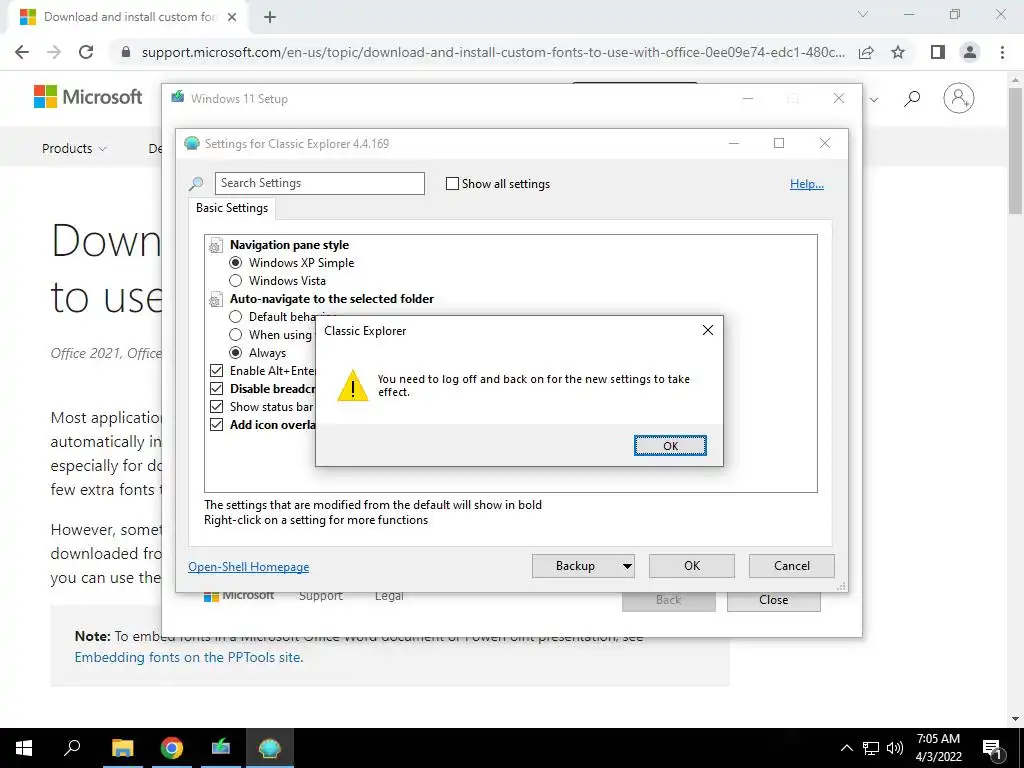This screenshot has width=1024, height=768.
Task: Switch to Chrome from the taskbar
Action: [x=171, y=748]
